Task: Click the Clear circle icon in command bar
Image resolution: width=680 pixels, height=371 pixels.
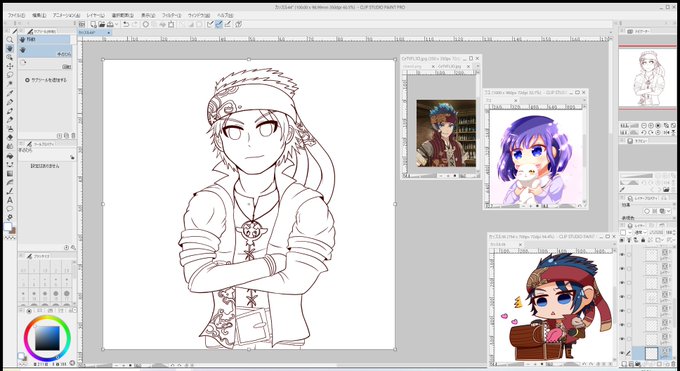Action: (146, 25)
